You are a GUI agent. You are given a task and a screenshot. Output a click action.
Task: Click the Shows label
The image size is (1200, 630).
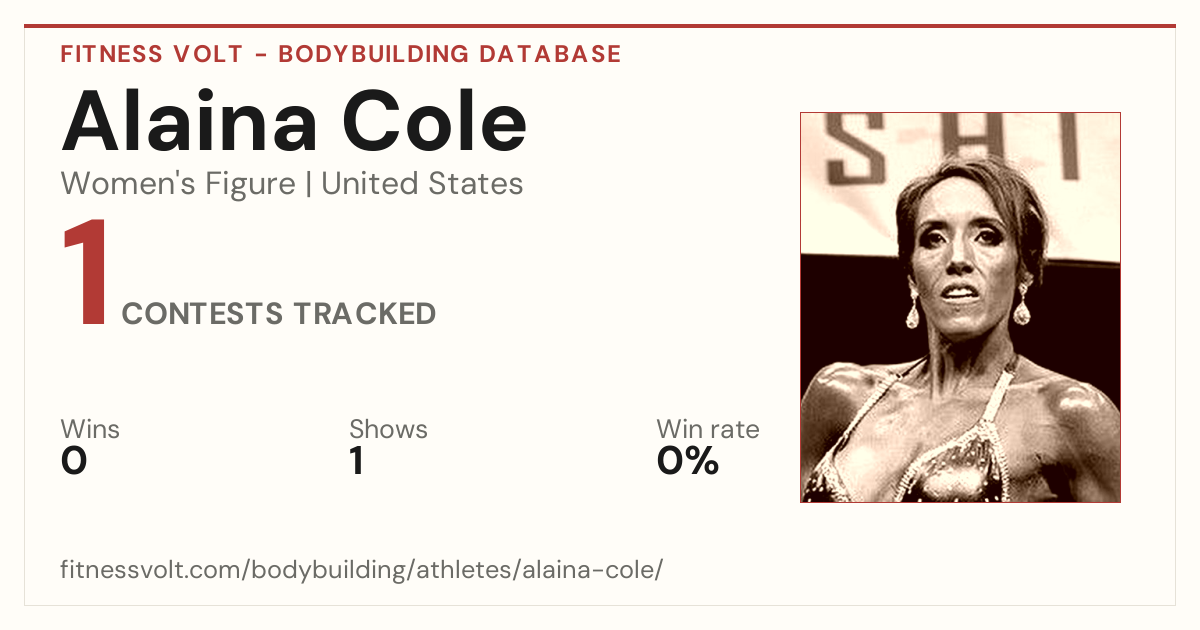(388, 429)
